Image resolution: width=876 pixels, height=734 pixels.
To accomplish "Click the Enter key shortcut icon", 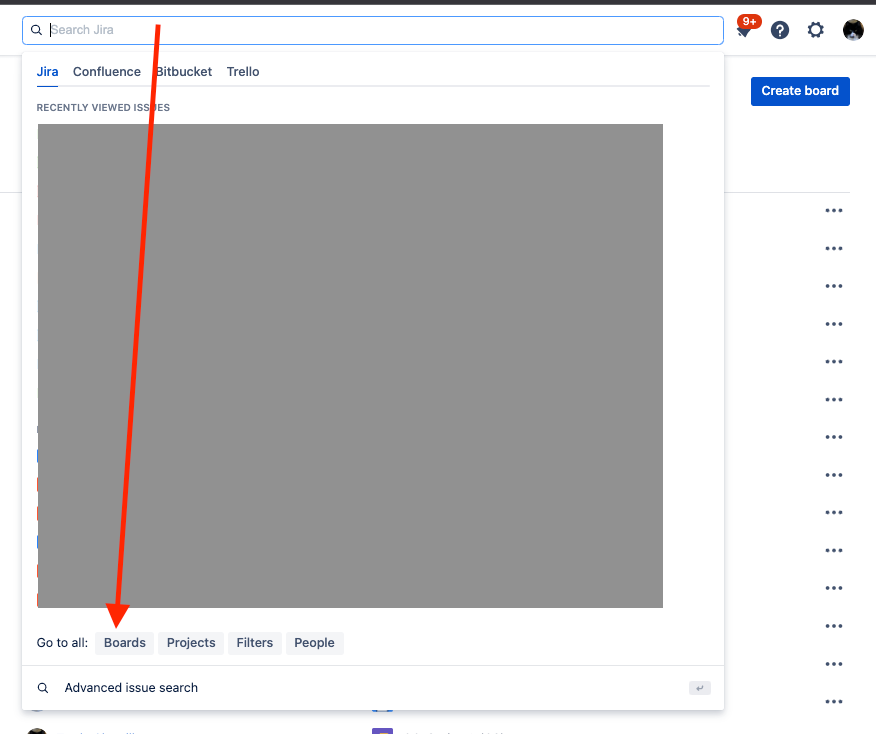I will click(698, 687).
